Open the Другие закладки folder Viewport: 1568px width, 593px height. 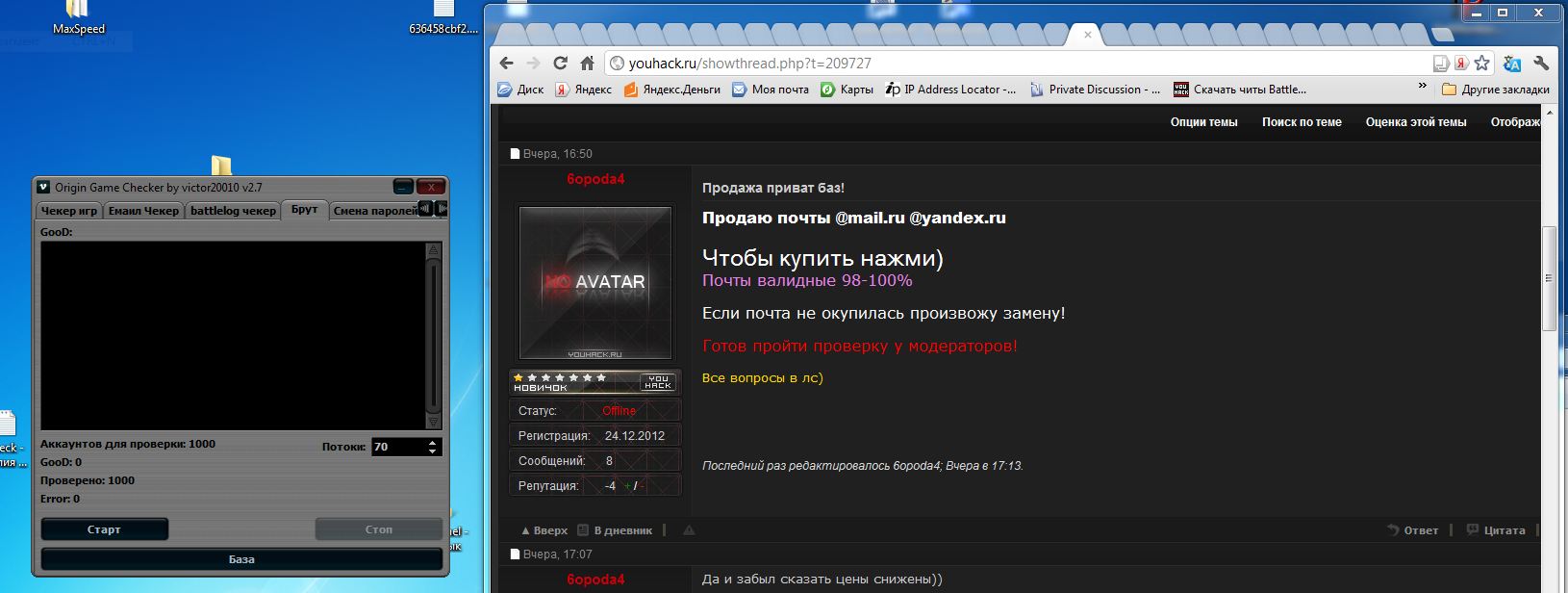click(1496, 90)
